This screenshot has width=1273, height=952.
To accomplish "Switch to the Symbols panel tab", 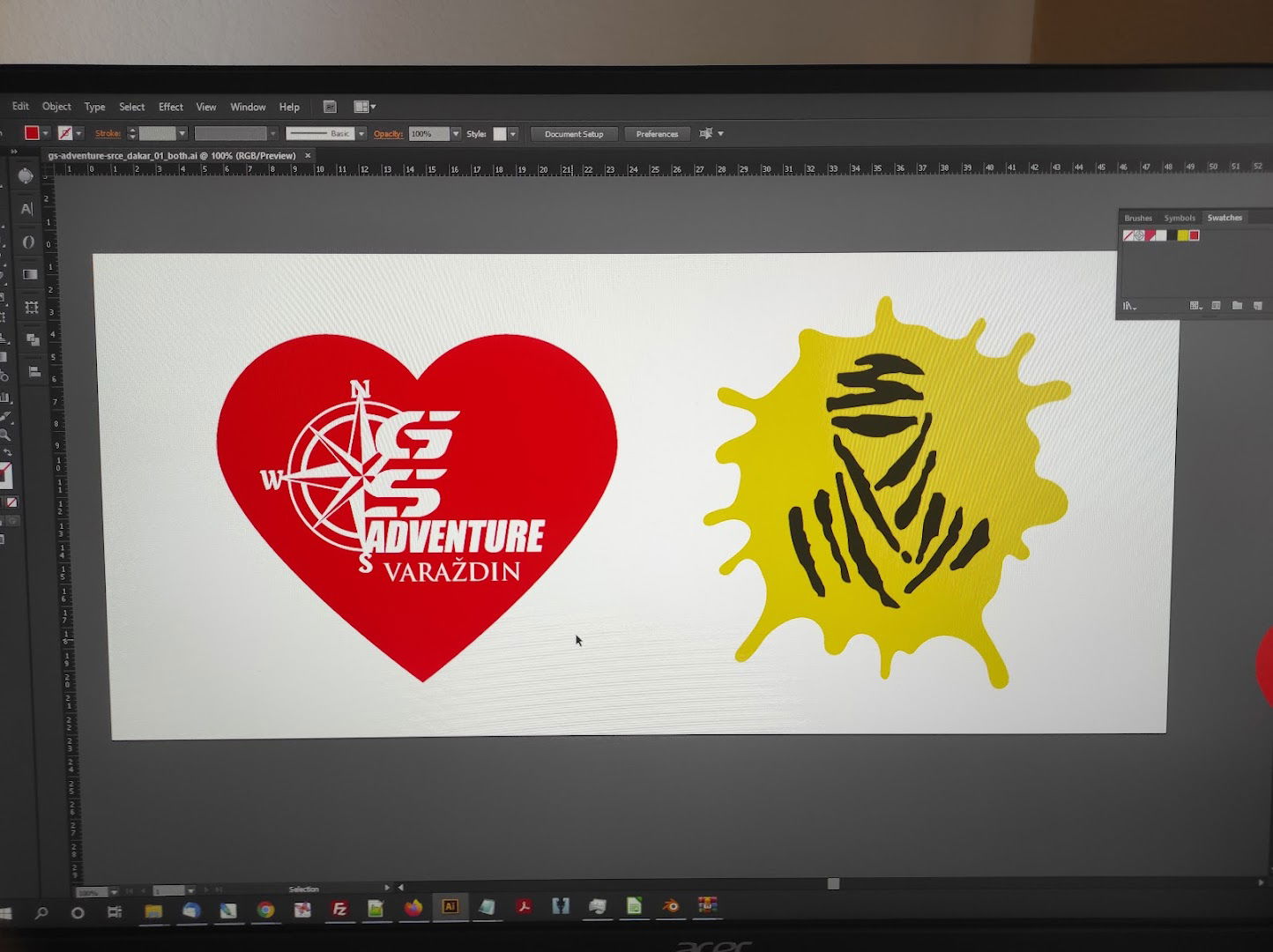I will tap(1179, 218).
